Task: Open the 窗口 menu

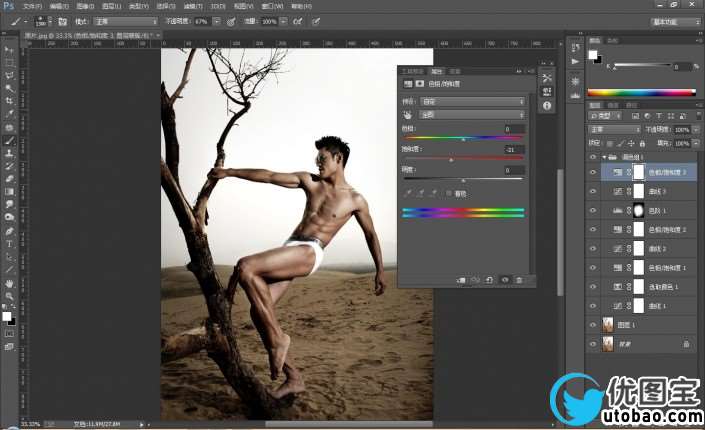Action: coord(272,6)
